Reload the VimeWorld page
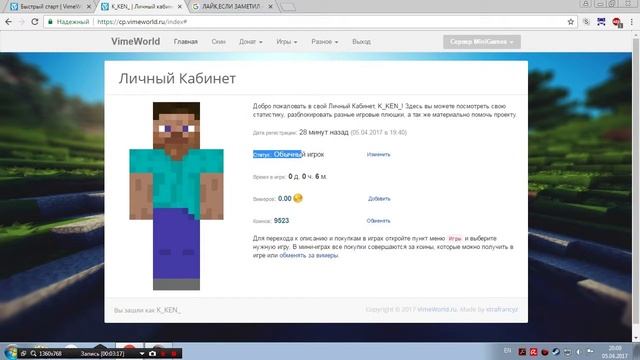This screenshot has width=640, height=360. (x=35, y=22)
